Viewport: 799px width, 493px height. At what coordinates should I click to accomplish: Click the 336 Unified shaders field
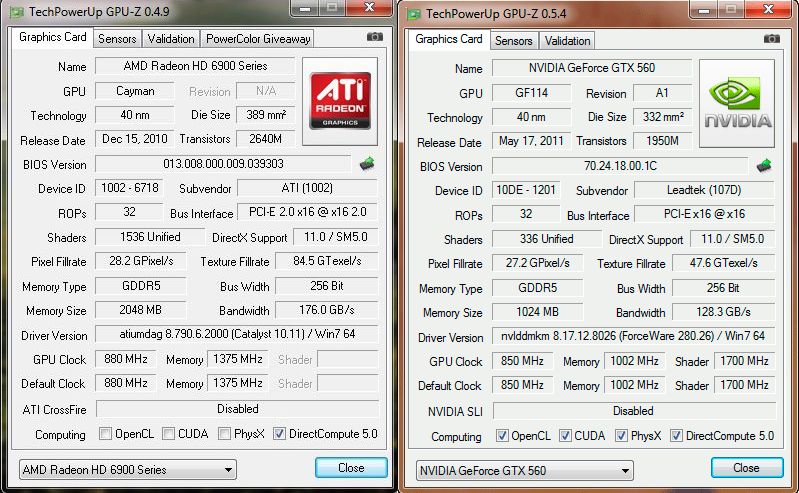coord(547,239)
